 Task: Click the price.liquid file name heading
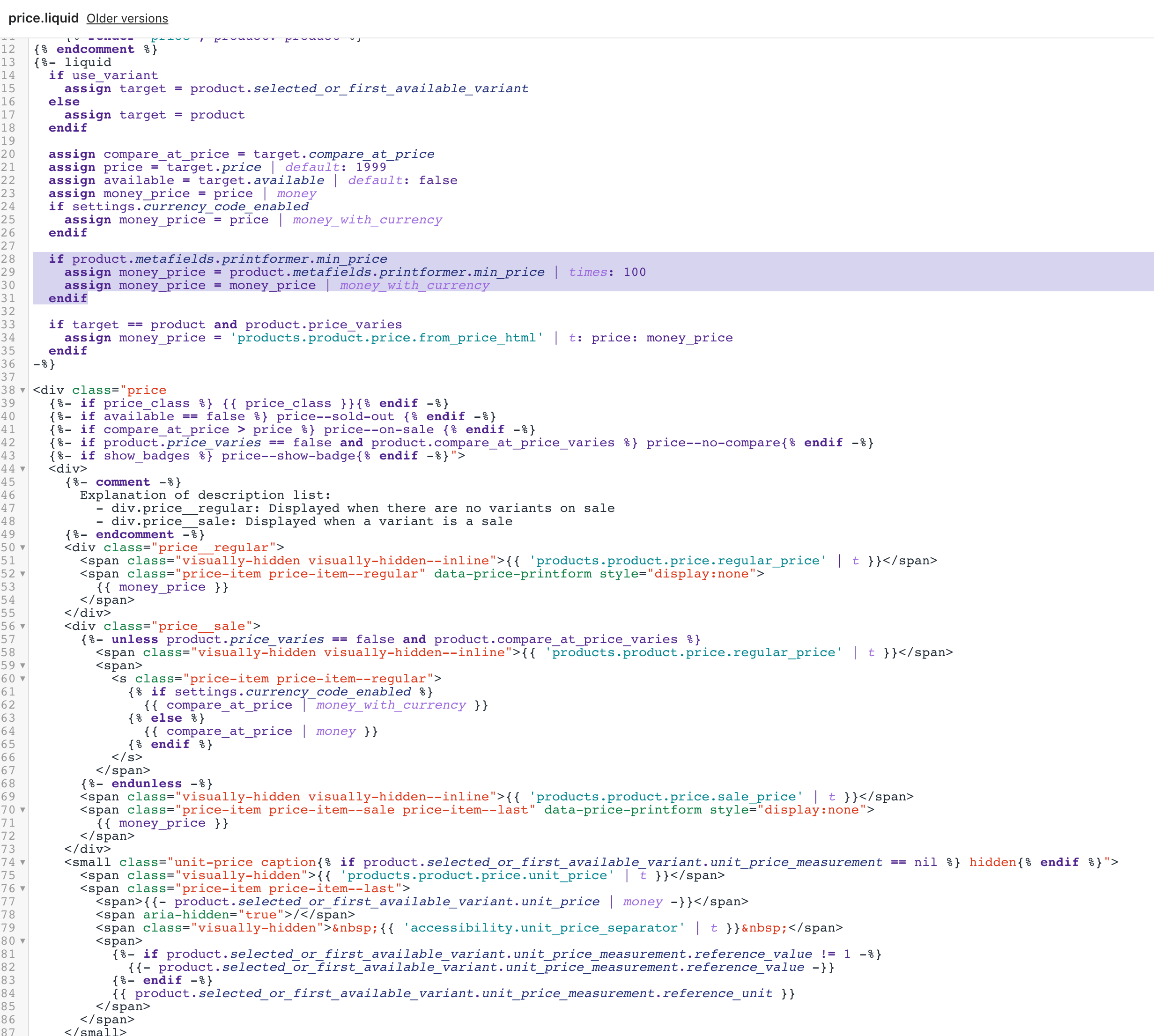click(43, 18)
